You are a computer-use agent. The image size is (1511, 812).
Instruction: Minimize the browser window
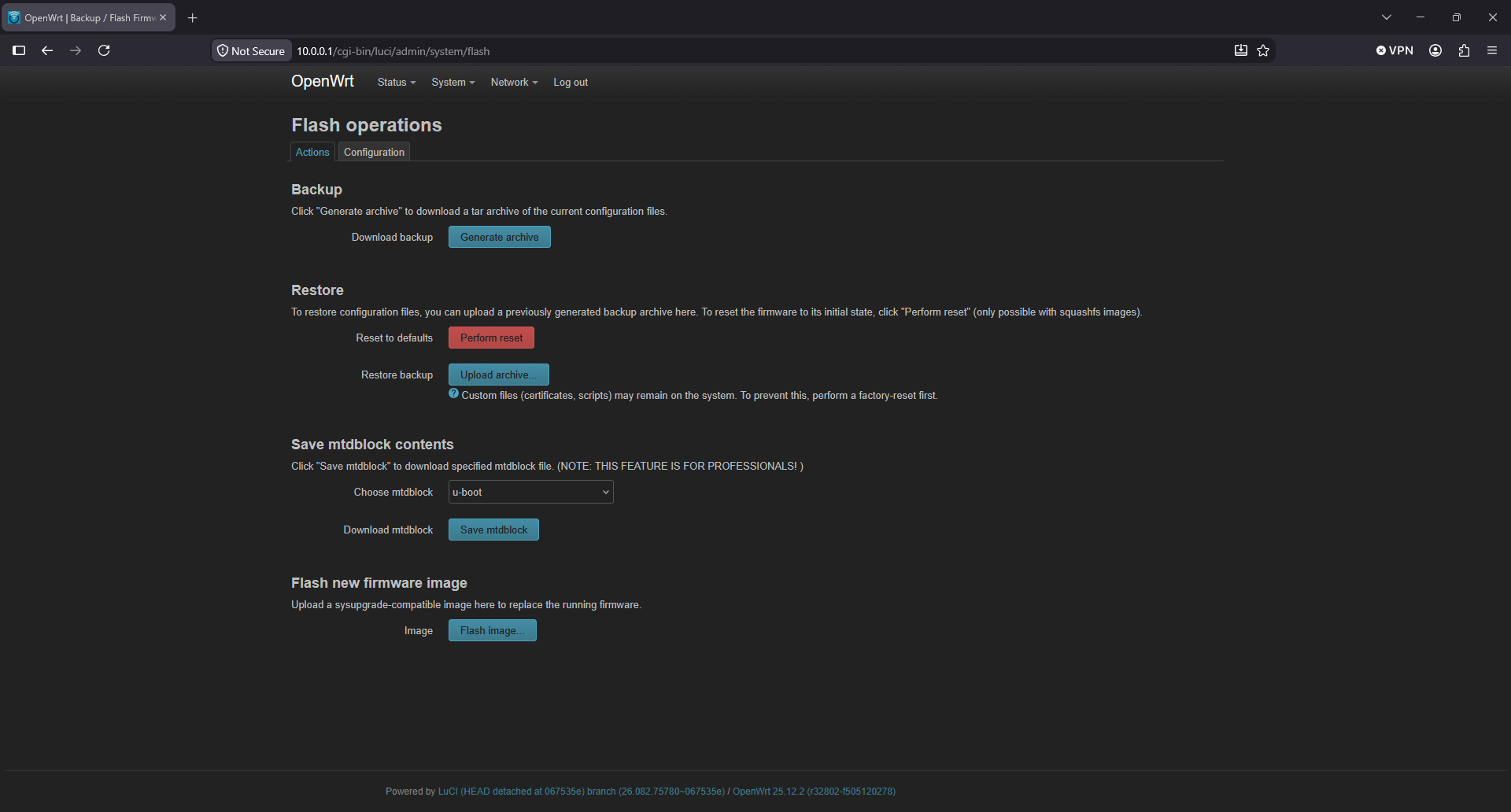(1420, 17)
